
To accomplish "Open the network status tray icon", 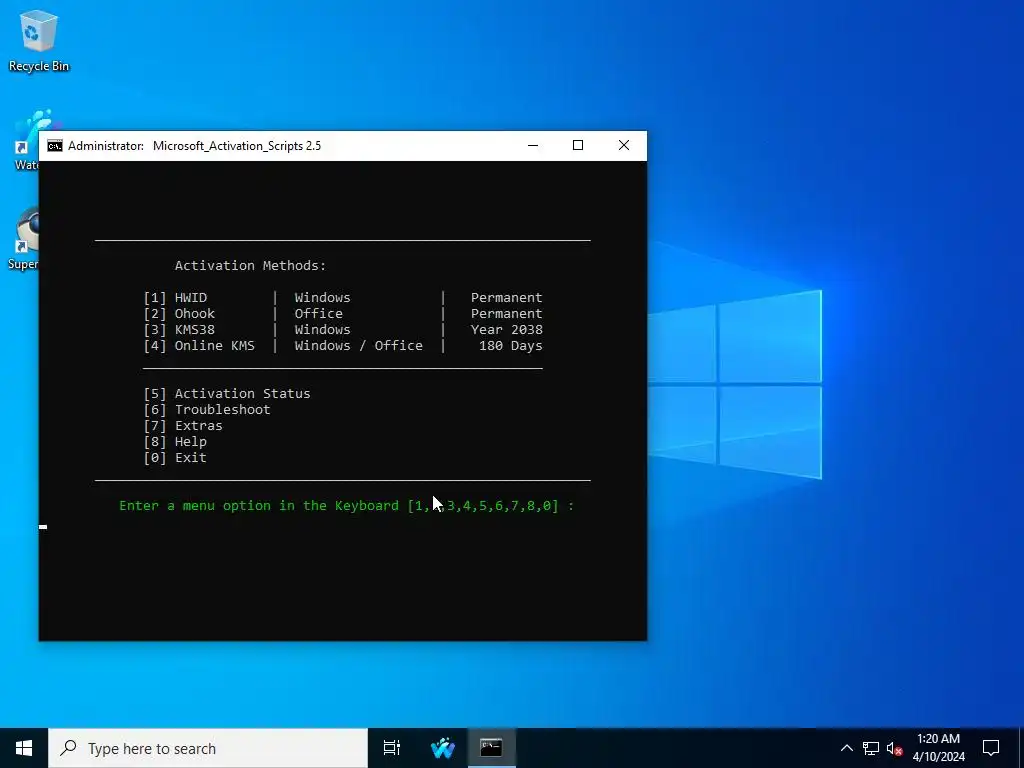I will tap(871, 748).
